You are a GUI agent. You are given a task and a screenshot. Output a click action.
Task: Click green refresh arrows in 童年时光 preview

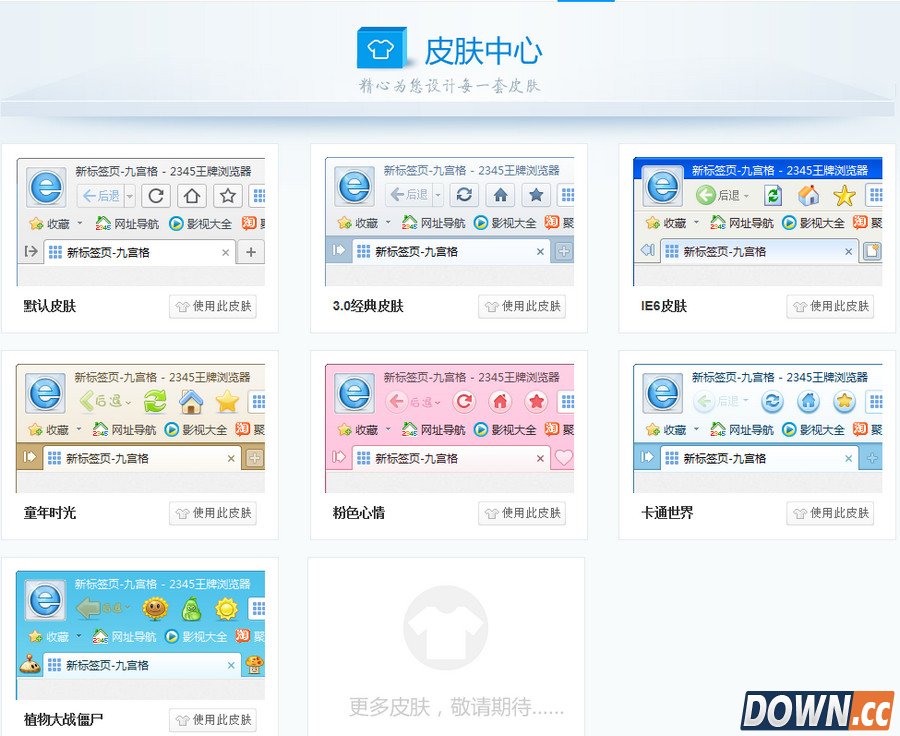155,402
